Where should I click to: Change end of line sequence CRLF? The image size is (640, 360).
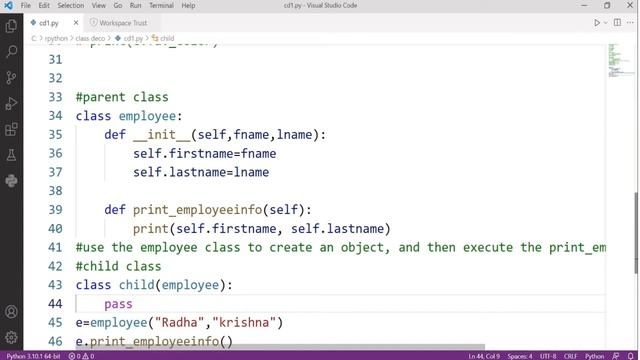(571, 356)
